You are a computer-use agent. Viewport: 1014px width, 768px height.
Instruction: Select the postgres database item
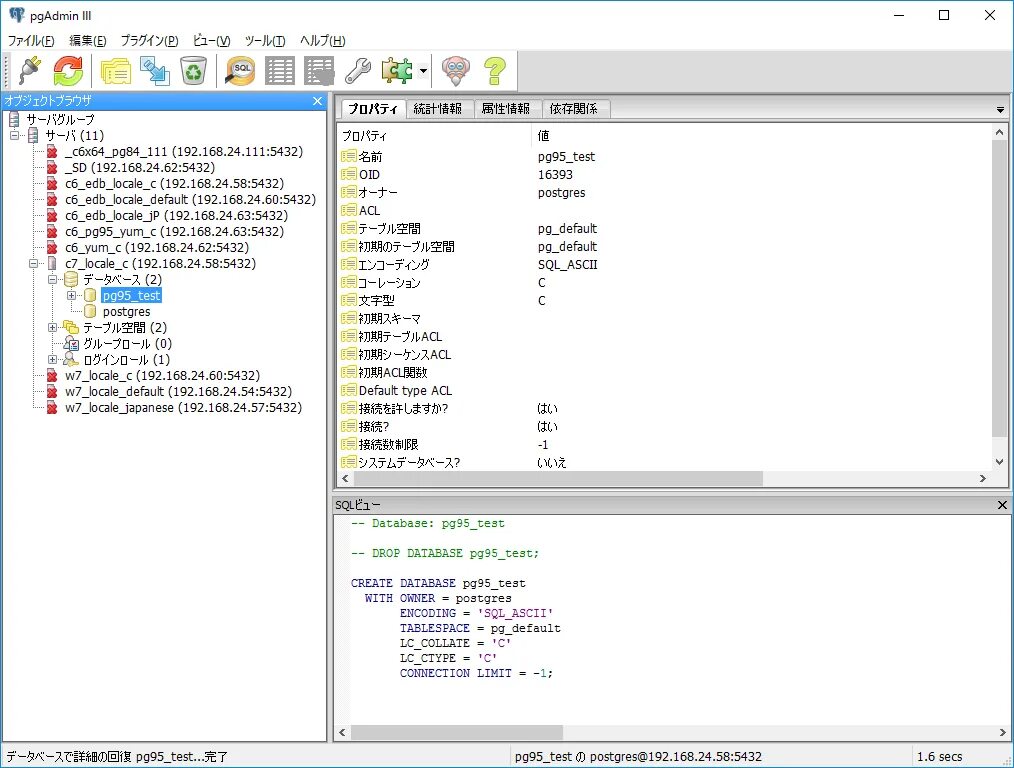coord(127,312)
